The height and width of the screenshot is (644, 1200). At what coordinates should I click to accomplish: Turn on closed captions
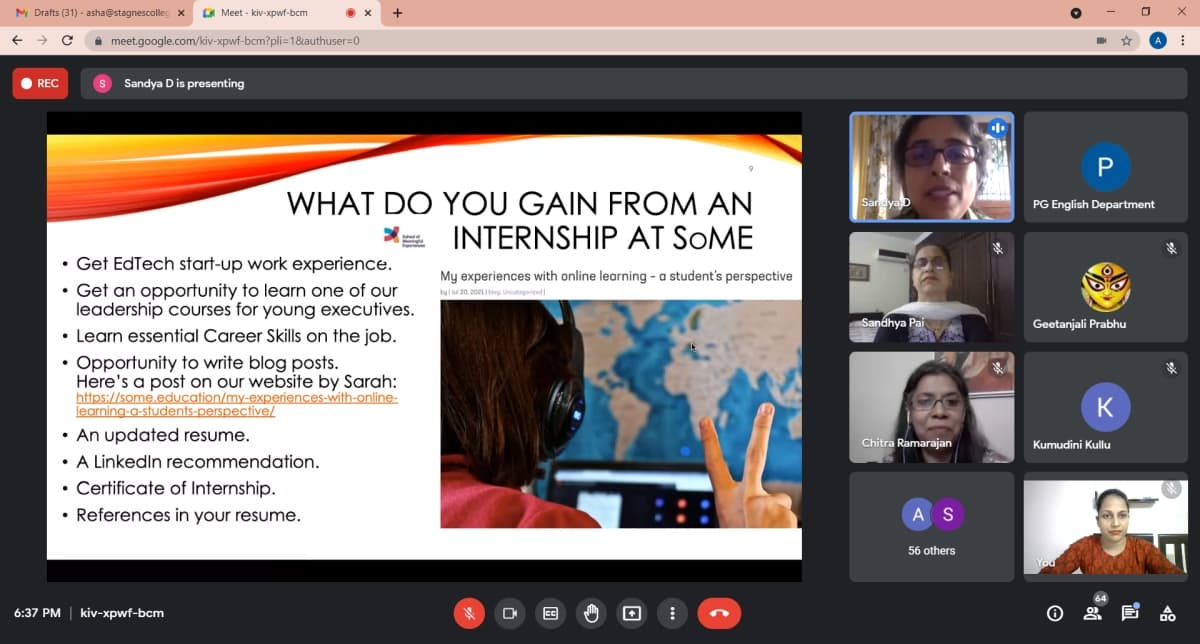click(x=550, y=613)
